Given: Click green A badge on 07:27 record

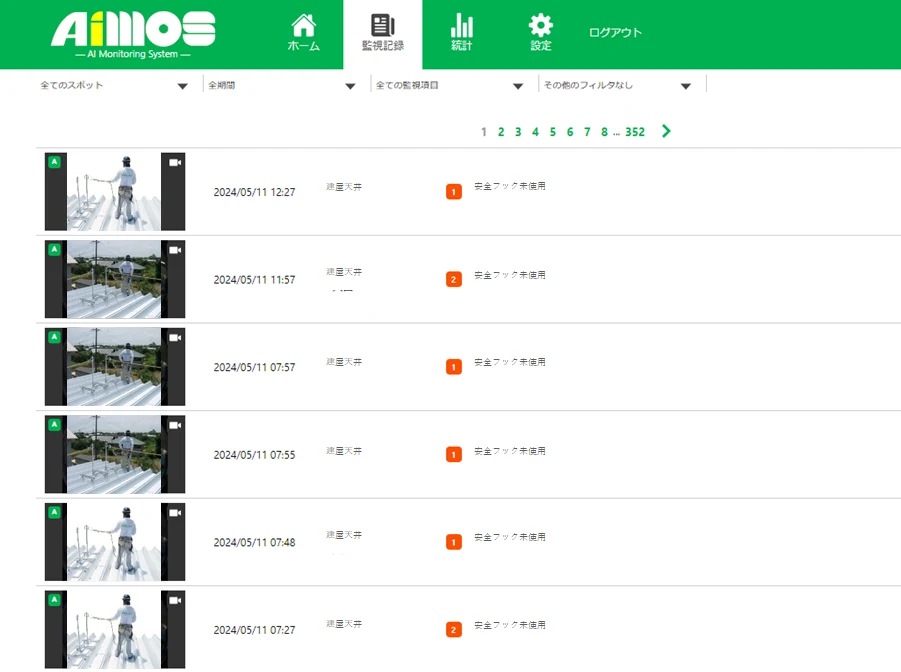Looking at the screenshot, I should tap(55, 600).
